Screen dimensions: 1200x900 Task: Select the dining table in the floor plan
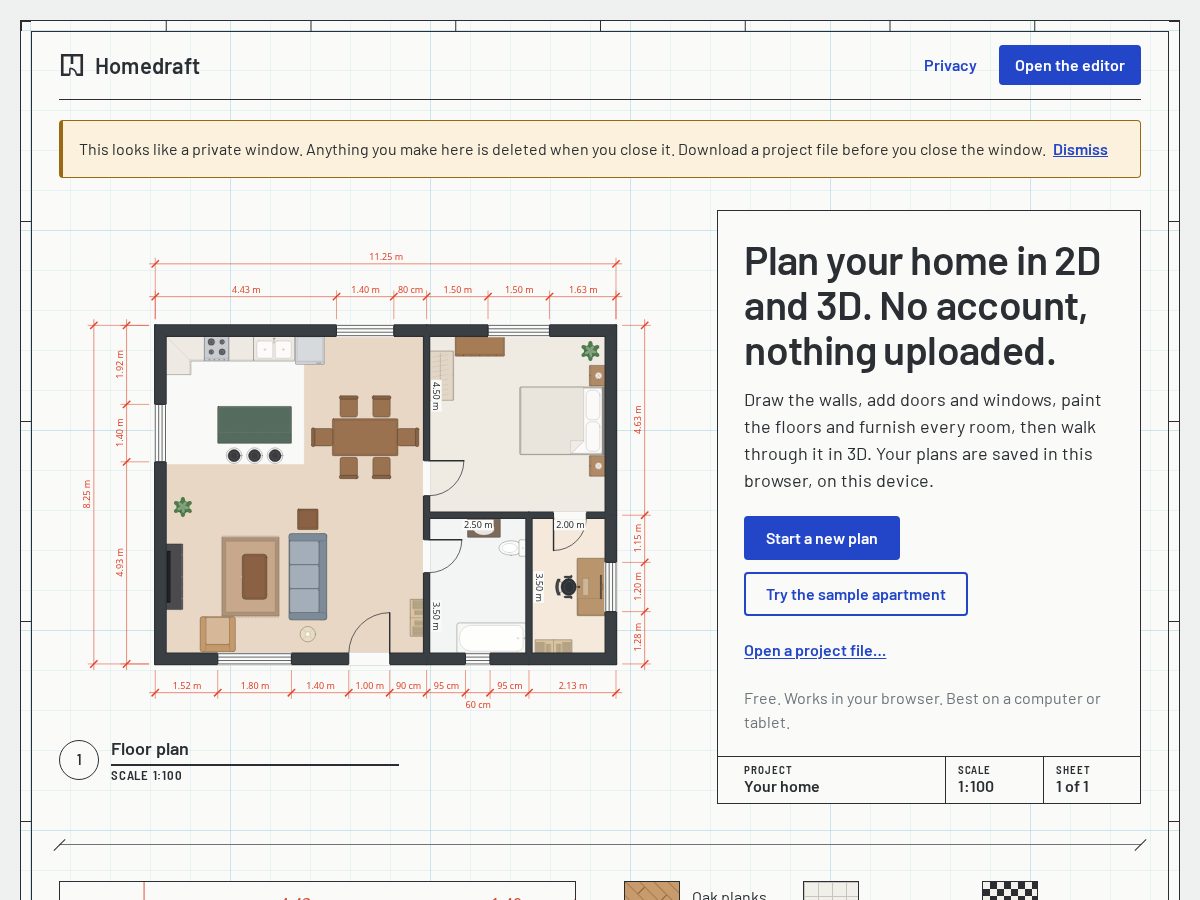coord(365,437)
